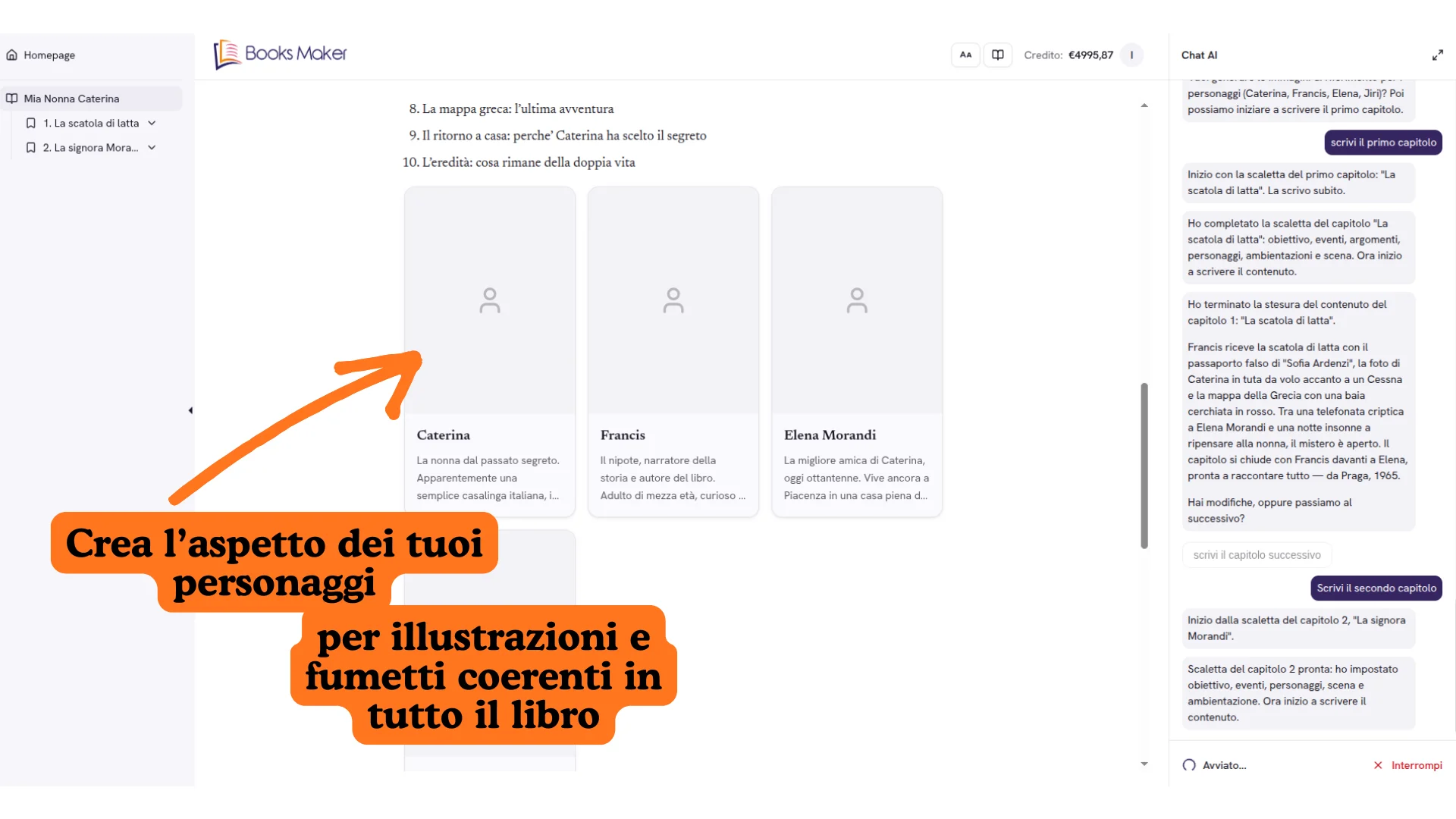The height and width of the screenshot is (819, 1456).
Task: Click the suggestion scrivi il capitolo successivo
Action: point(1257,555)
